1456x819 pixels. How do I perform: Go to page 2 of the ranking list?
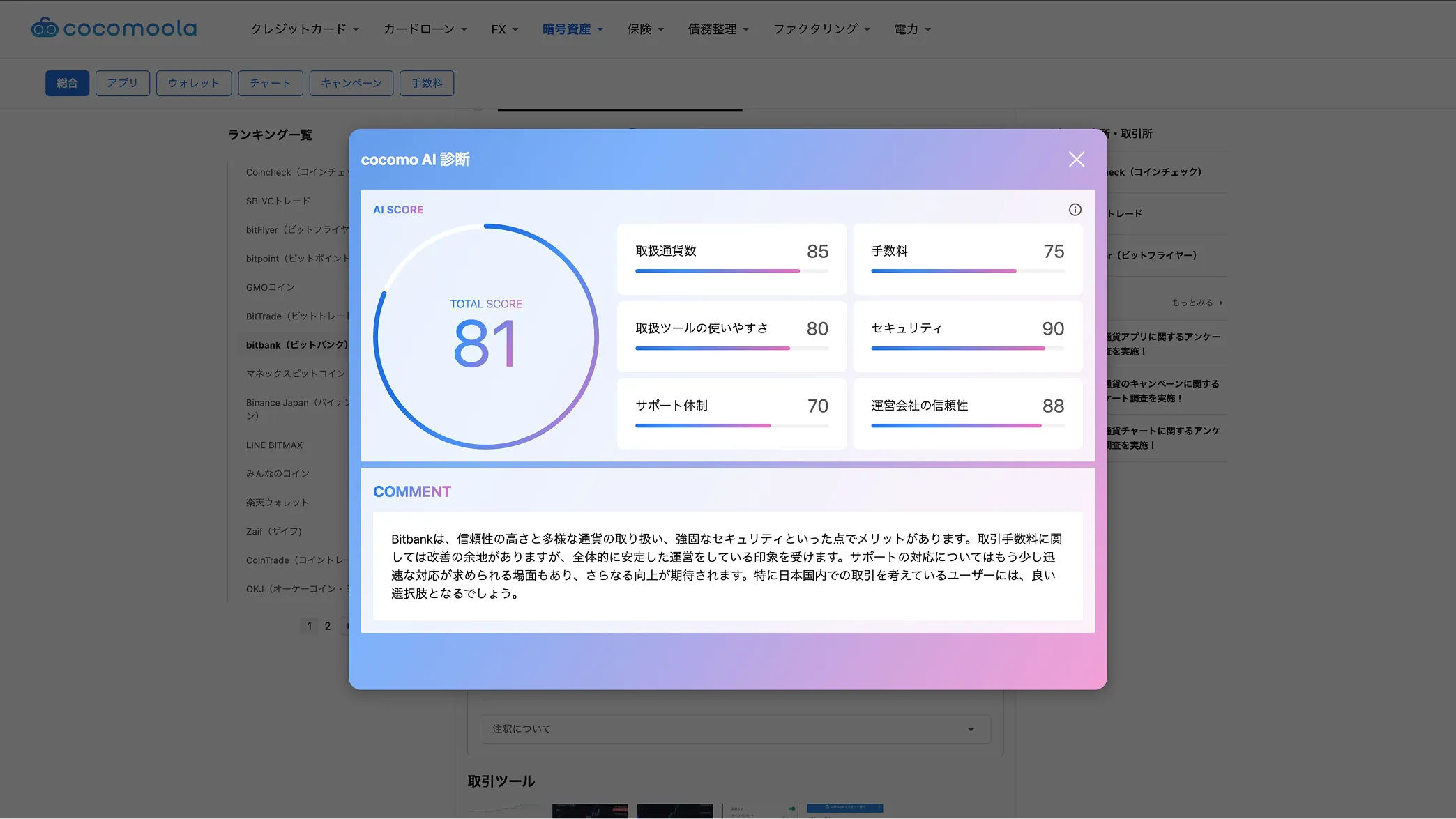(x=327, y=626)
